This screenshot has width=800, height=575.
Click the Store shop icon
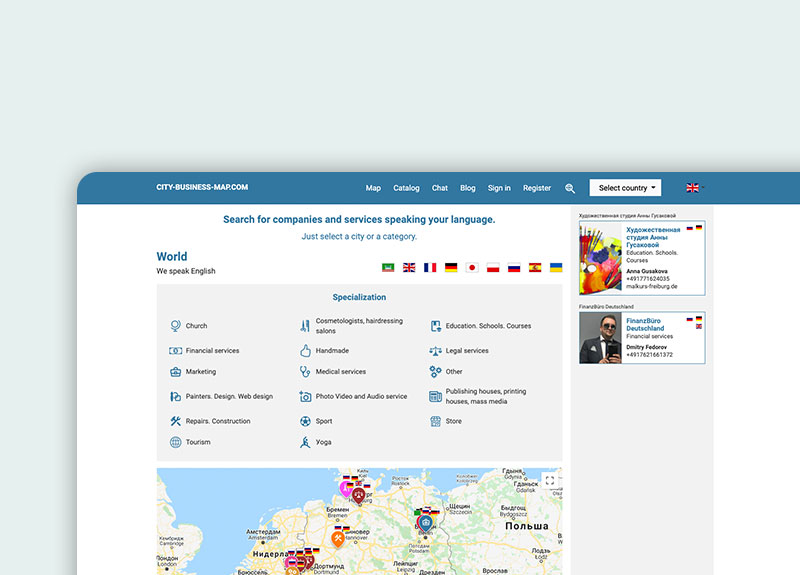tap(435, 421)
